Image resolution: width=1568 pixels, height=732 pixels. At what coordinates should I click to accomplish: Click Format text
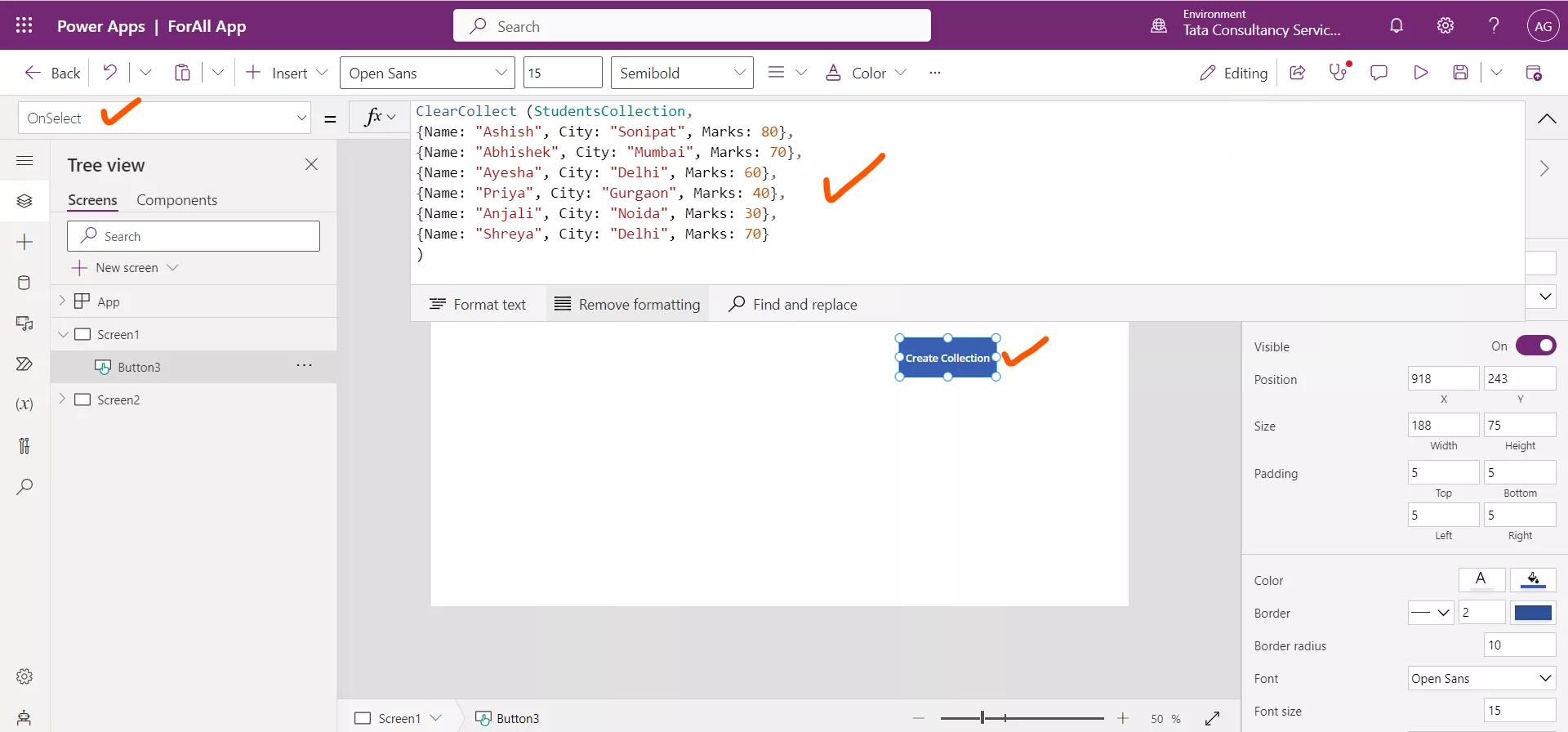(478, 304)
